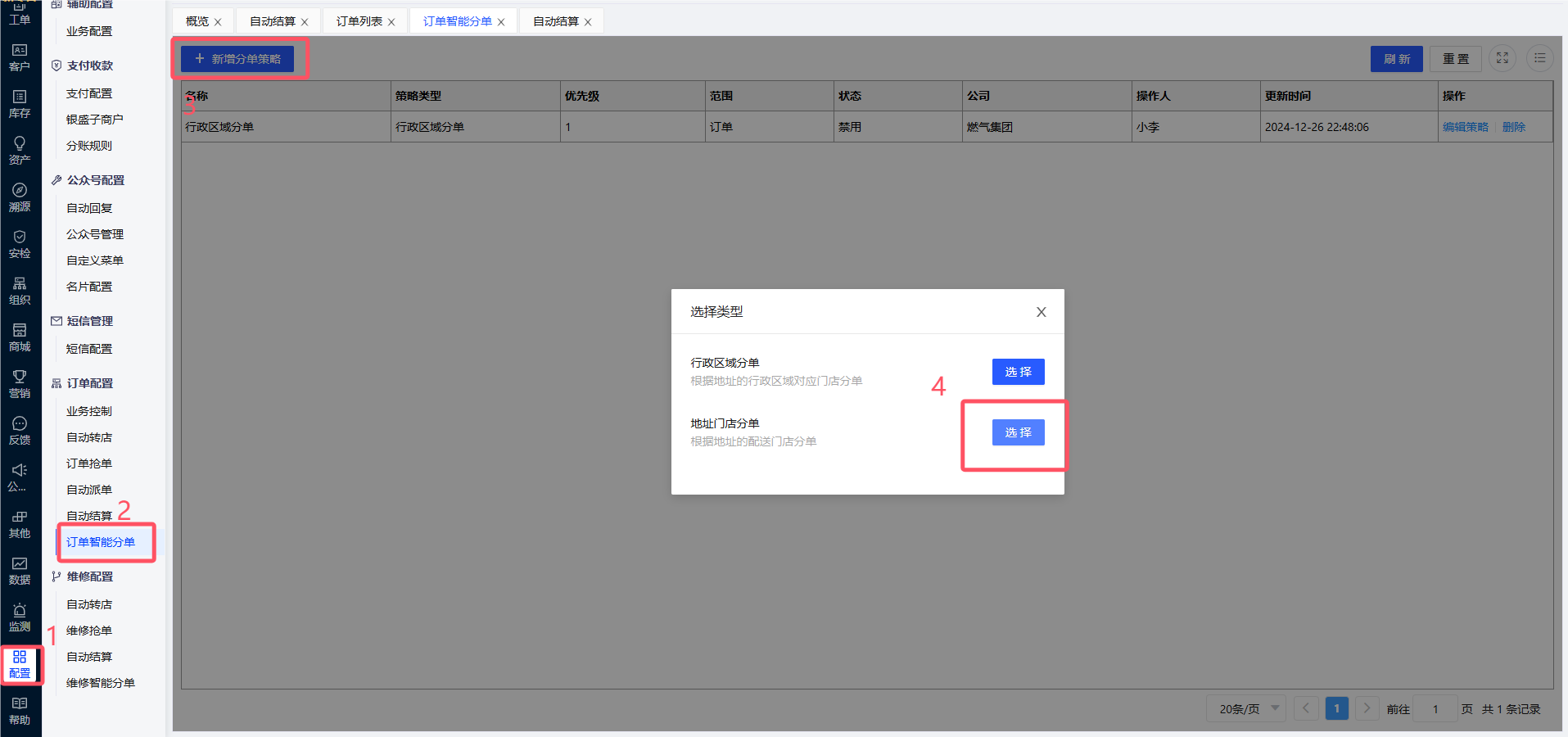Collapse the 短信管理 menu group
1568x737 pixels.
point(90,321)
